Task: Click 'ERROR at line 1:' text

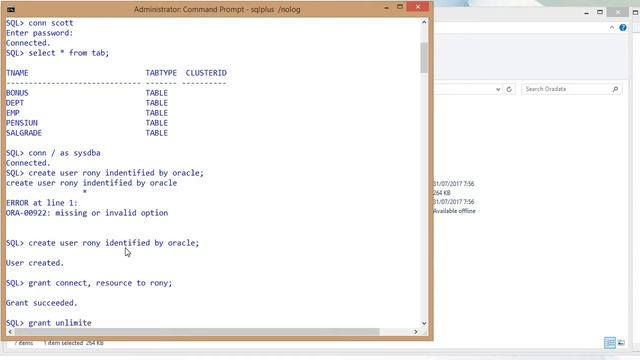Action: [42, 203]
